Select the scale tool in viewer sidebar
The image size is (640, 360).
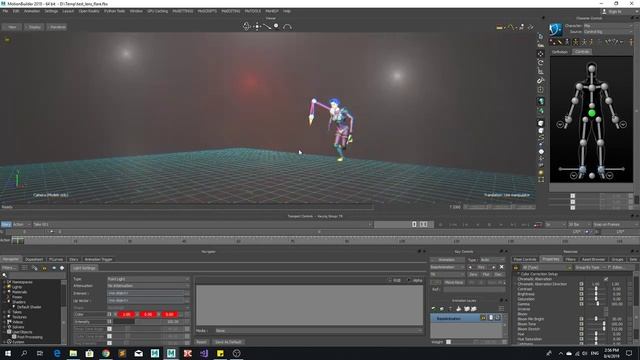pos(540,71)
